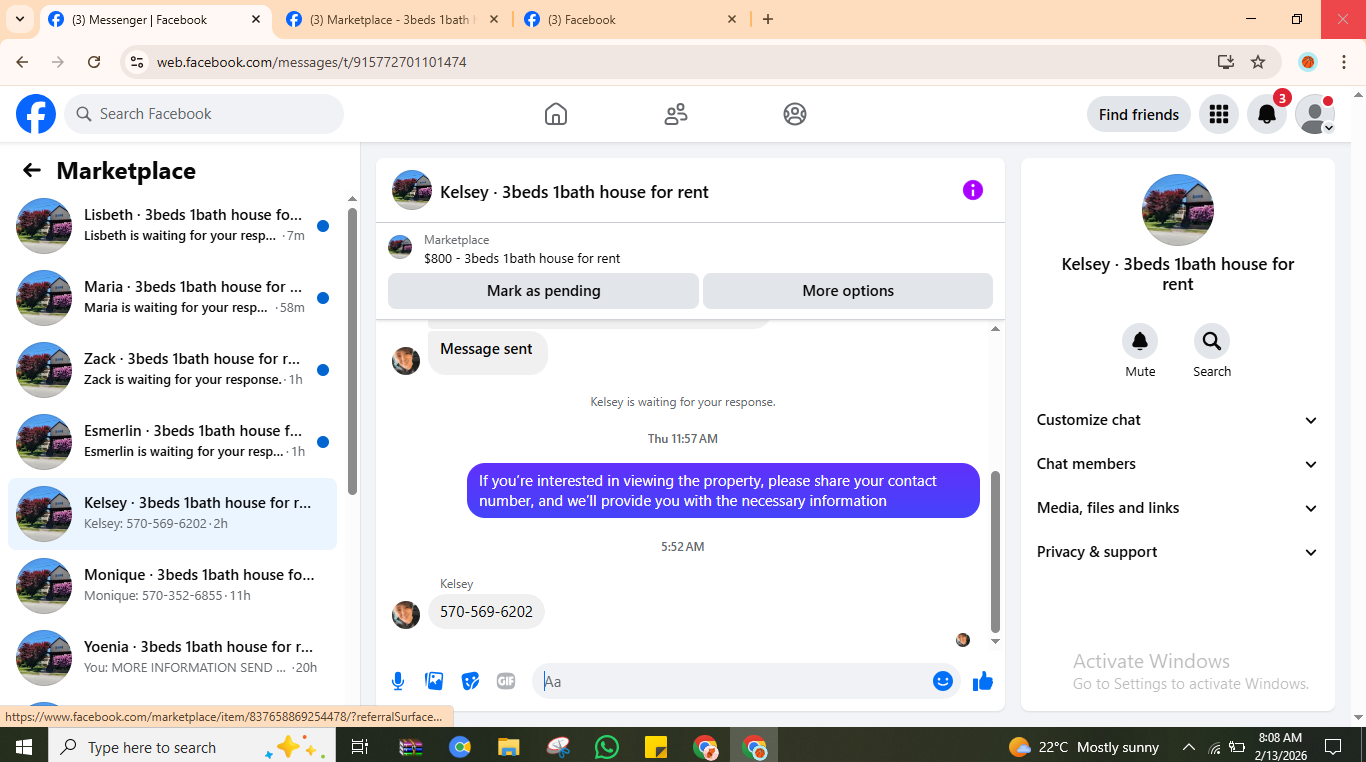This screenshot has width=1366, height=762.
Task: Expand Chat members section
Action: (1178, 464)
